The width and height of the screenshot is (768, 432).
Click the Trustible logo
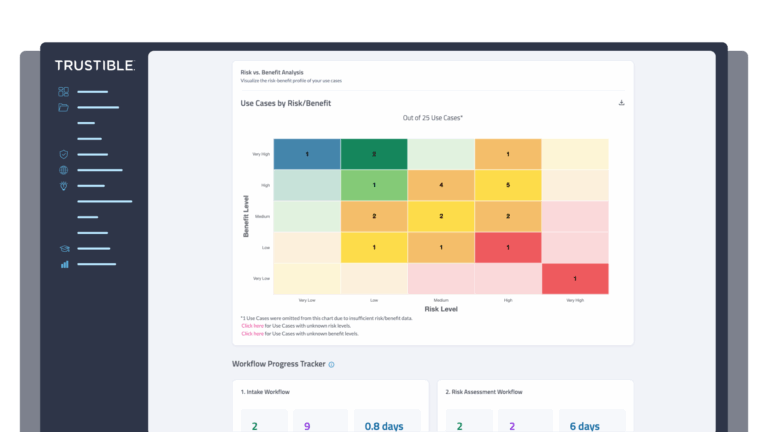click(x=94, y=66)
